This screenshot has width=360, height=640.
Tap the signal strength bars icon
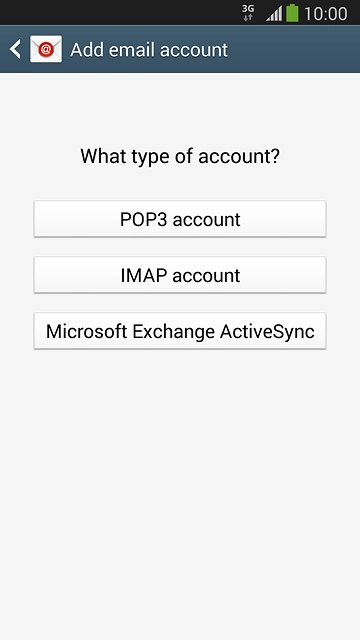click(x=274, y=13)
